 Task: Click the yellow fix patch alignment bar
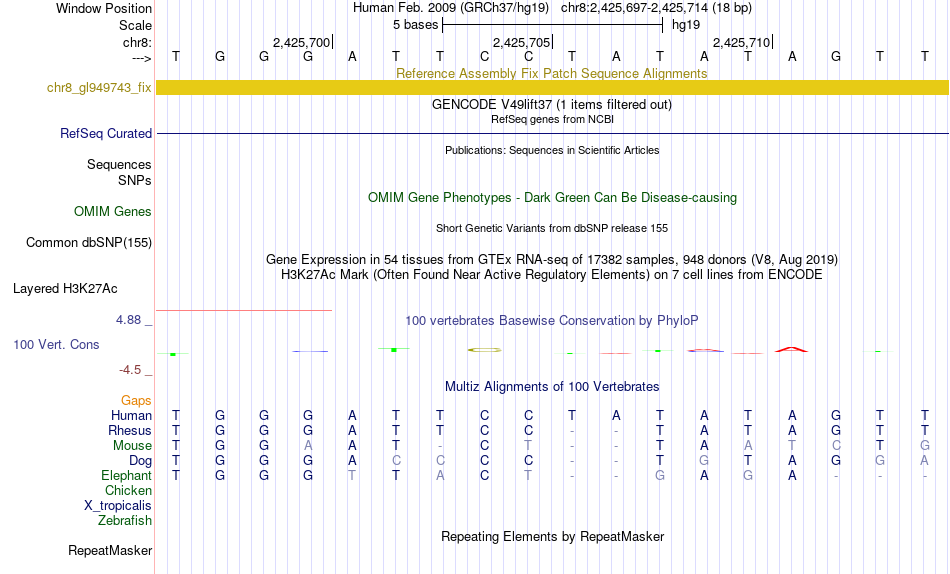coord(552,87)
